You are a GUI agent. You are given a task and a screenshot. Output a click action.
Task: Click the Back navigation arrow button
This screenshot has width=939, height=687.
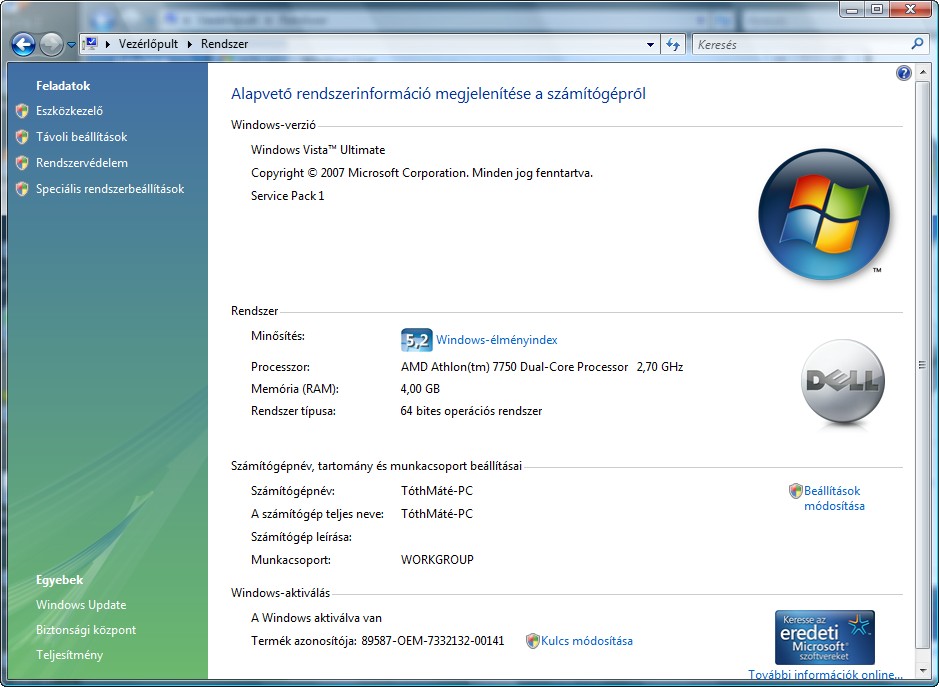23,44
